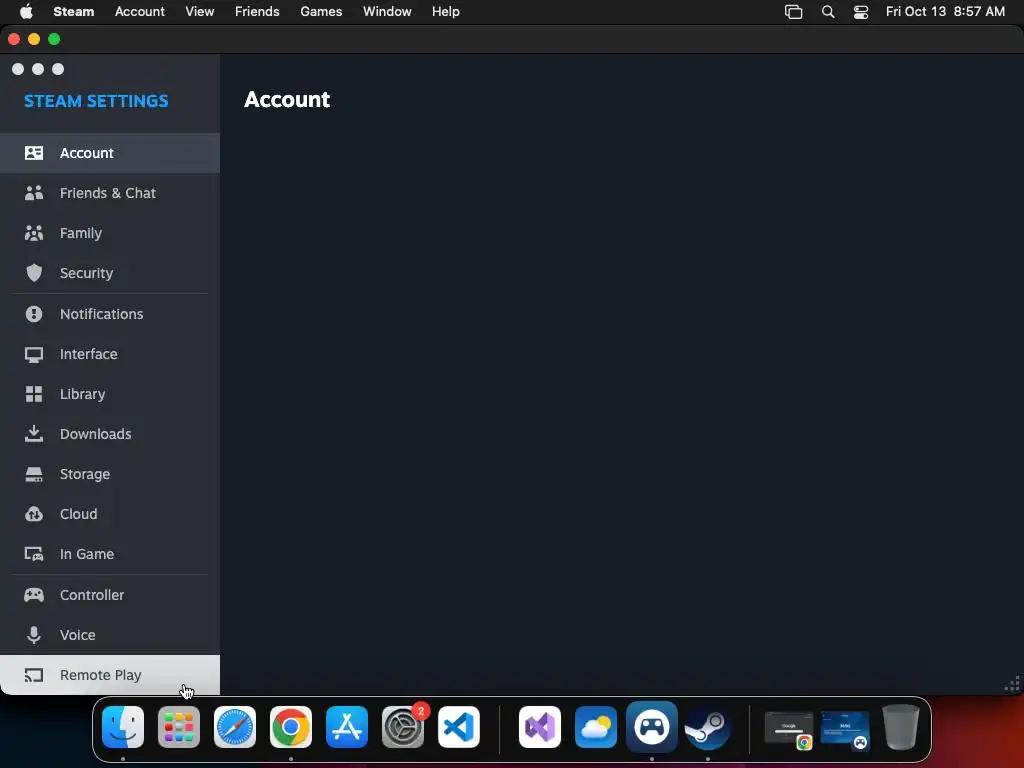Launch Google Chrome from the dock
The height and width of the screenshot is (768, 1024).
pos(291,727)
